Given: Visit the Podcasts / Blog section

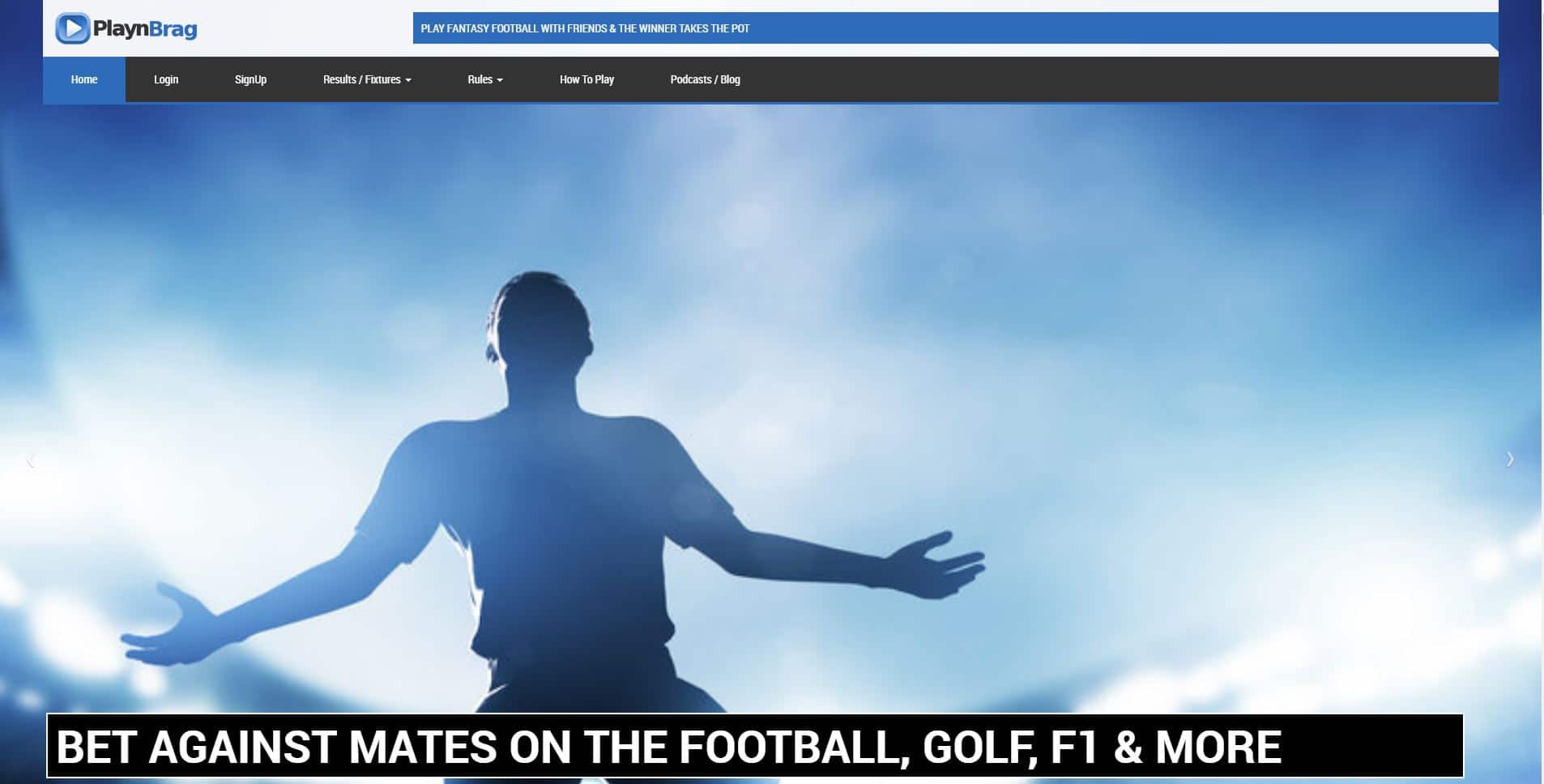Looking at the screenshot, I should click(705, 79).
